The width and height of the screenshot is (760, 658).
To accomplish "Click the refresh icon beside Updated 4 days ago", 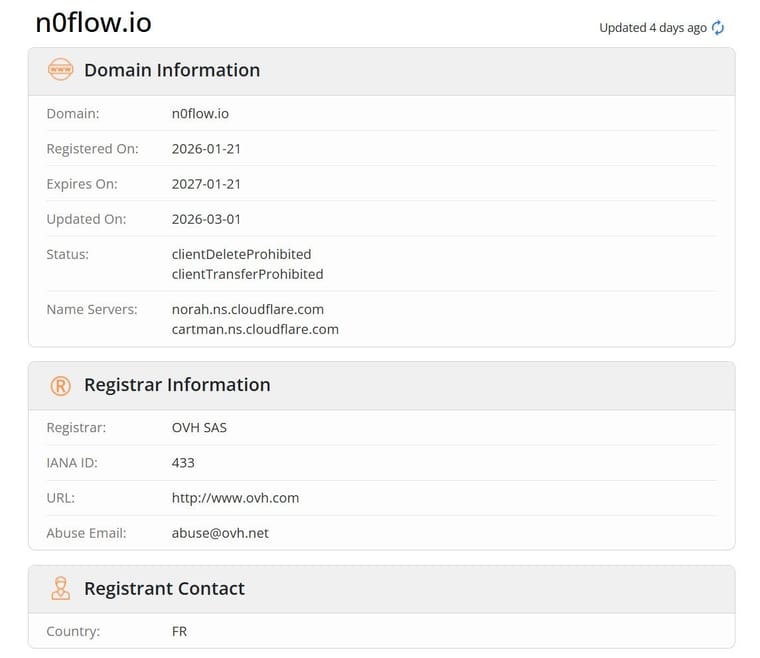I will tap(718, 28).
